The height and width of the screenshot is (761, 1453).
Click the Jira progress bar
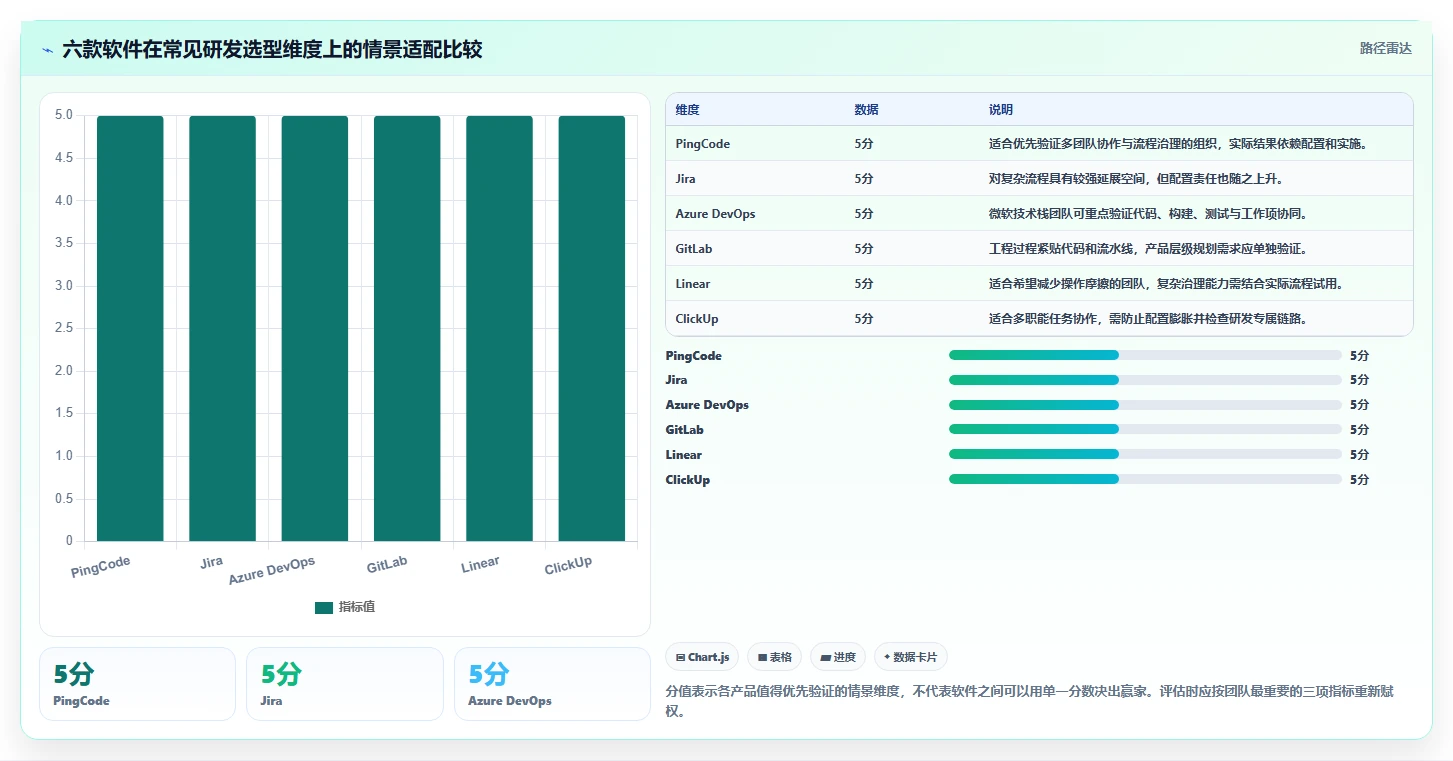[x=1145, y=380]
